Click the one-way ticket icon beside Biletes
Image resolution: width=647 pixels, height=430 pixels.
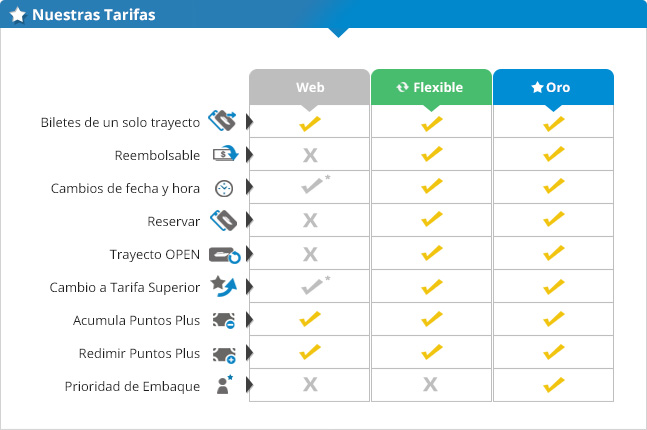tap(222, 121)
